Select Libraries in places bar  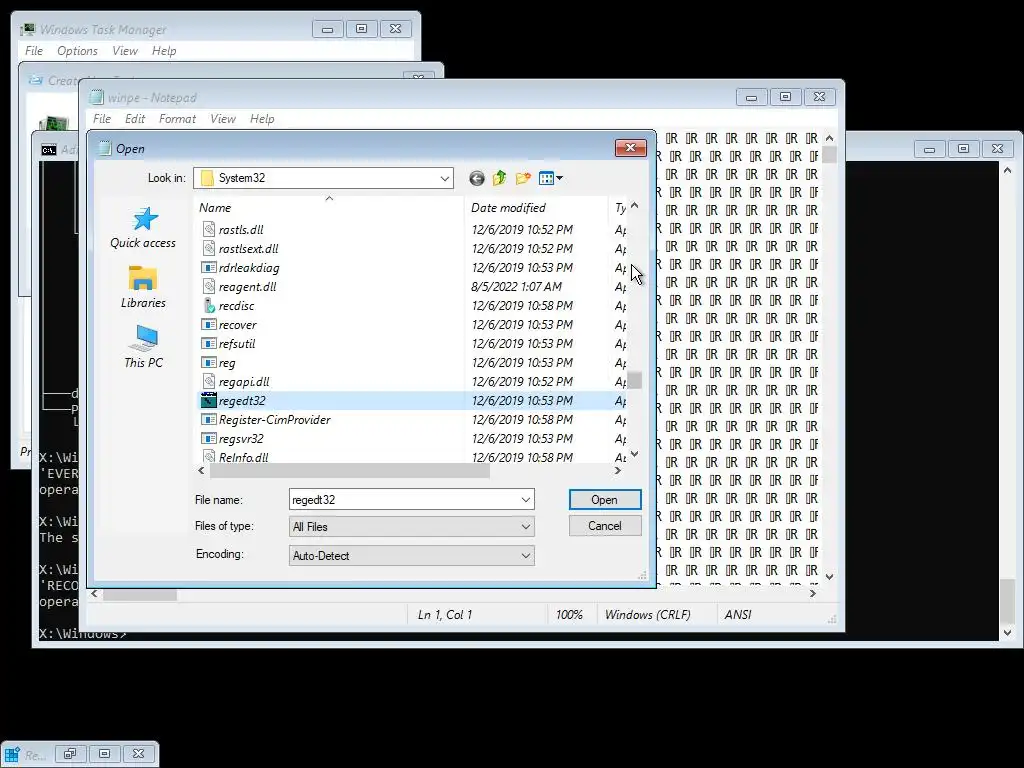[143, 287]
